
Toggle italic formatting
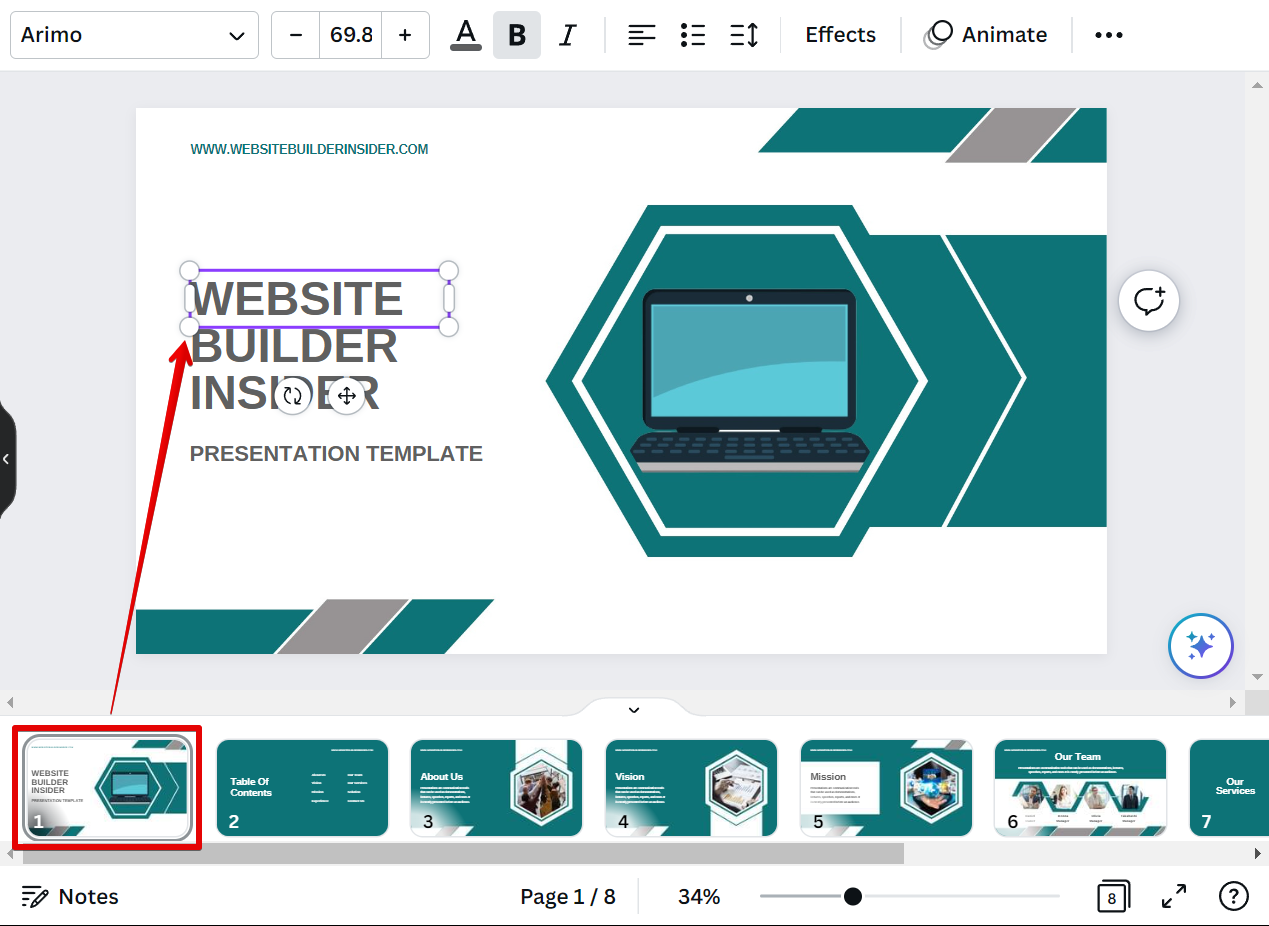click(568, 35)
